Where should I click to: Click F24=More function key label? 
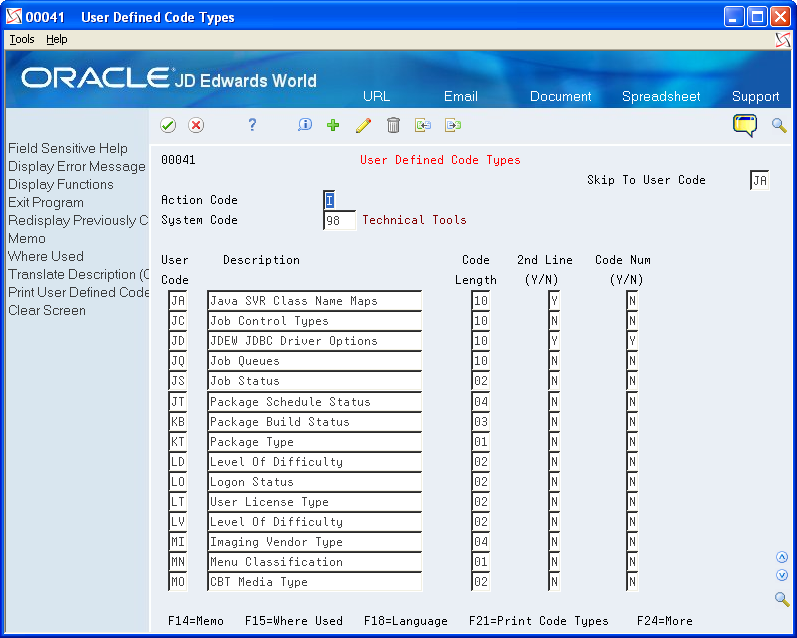(x=664, y=621)
